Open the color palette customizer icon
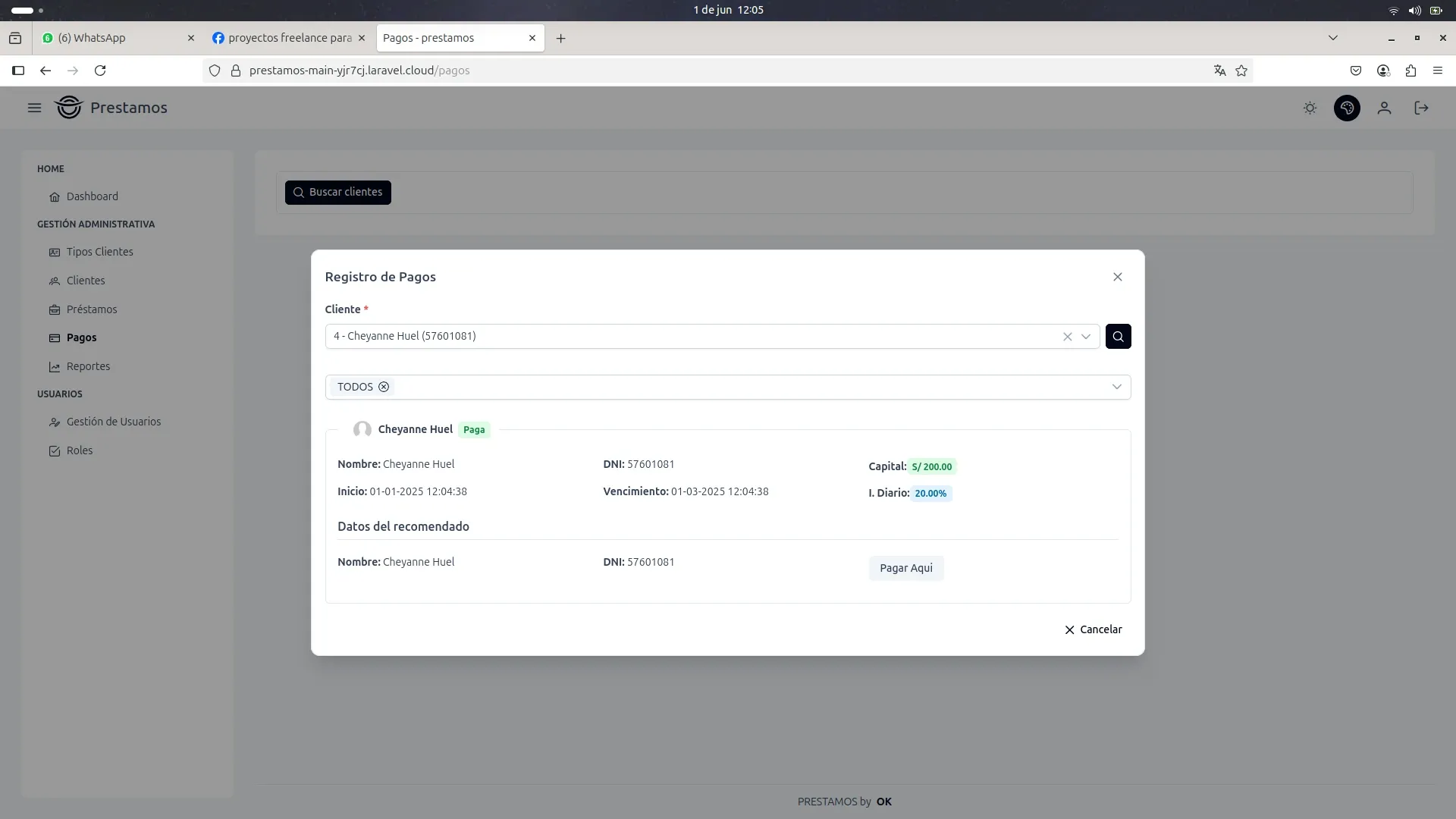The image size is (1456, 819). 1347,108
